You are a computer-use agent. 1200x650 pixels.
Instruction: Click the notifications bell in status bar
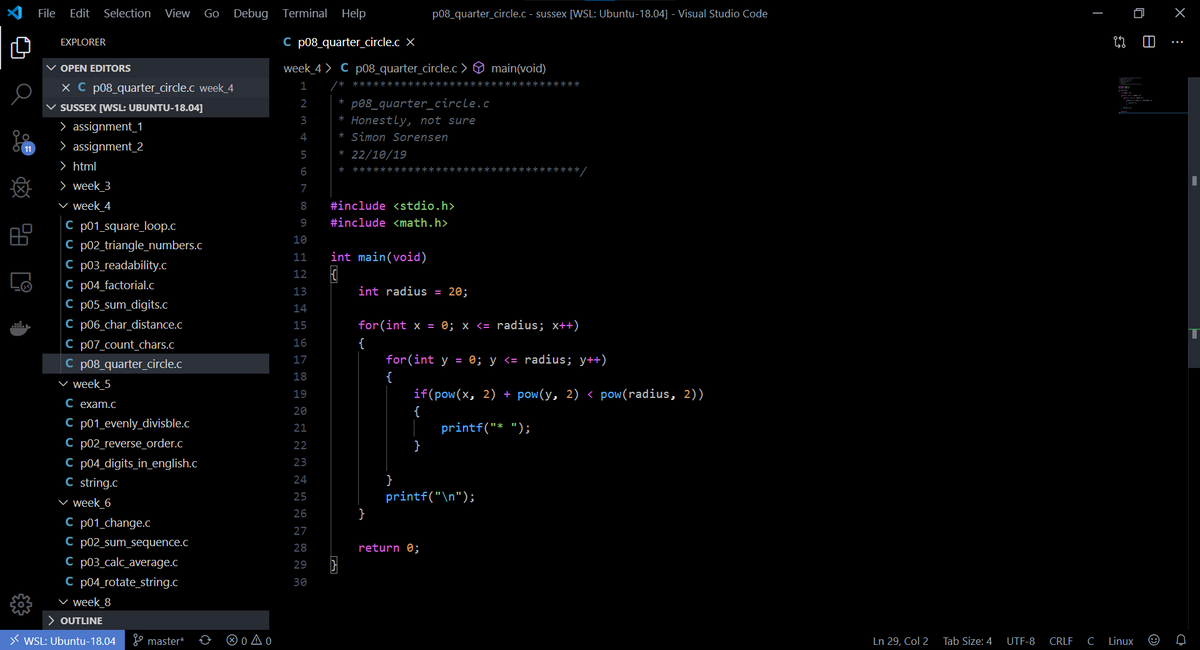1180,641
